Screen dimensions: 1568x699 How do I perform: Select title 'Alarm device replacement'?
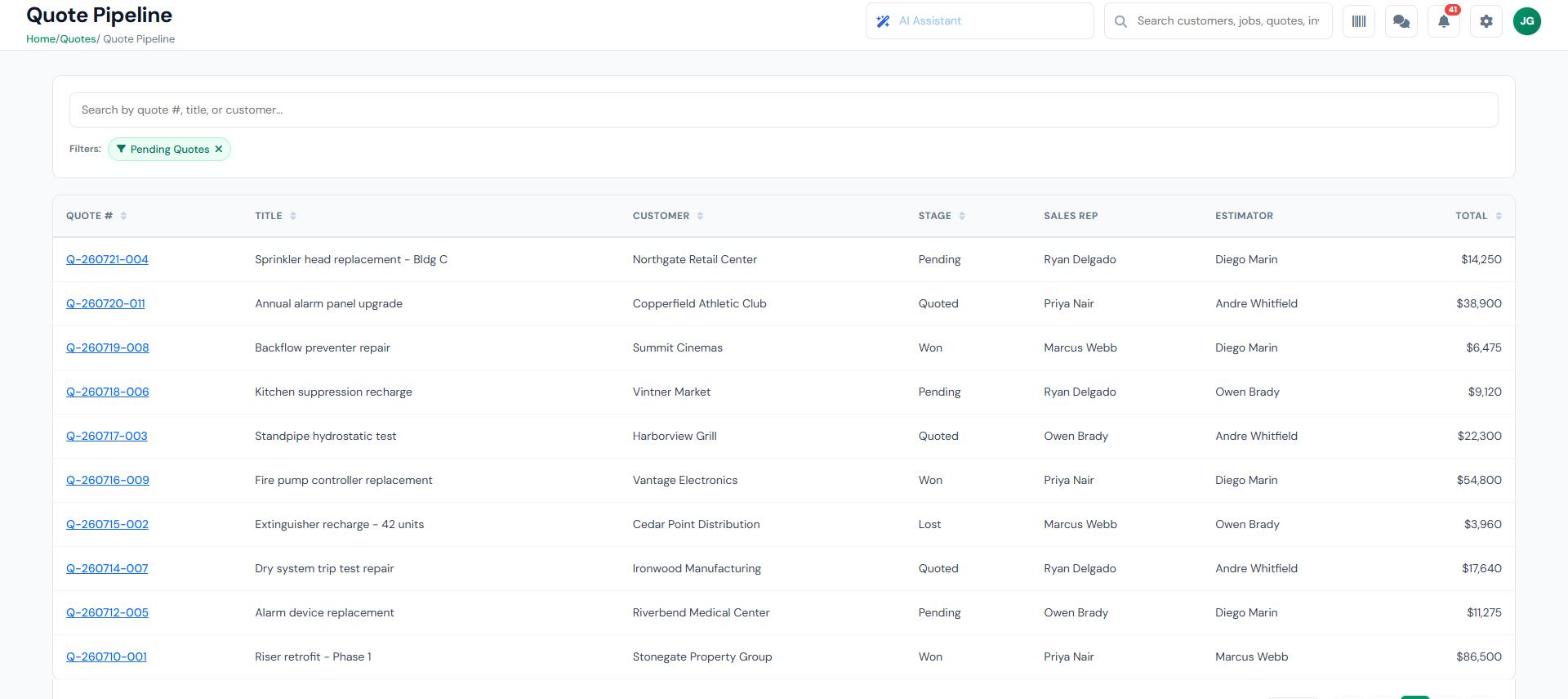click(x=324, y=613)
